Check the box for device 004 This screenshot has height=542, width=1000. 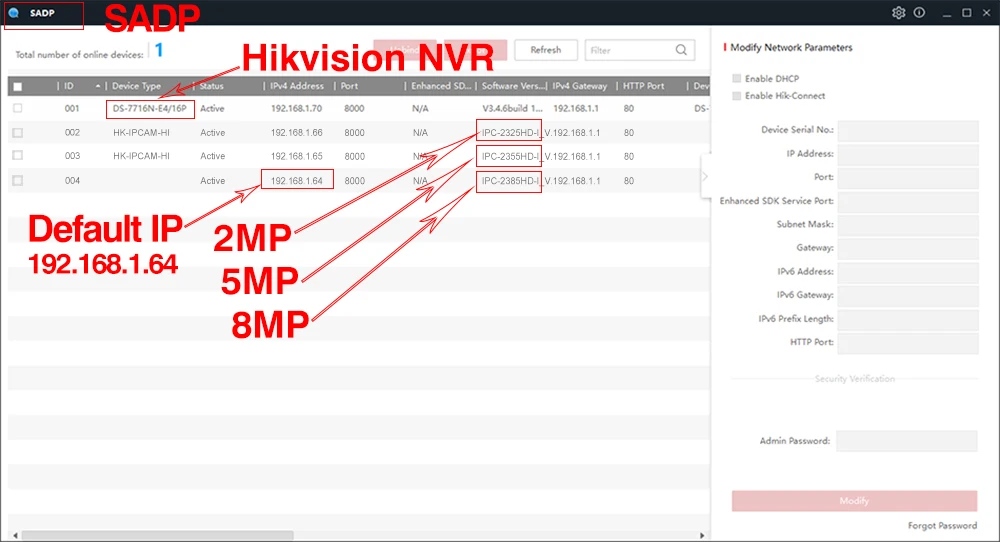[18, 180]
